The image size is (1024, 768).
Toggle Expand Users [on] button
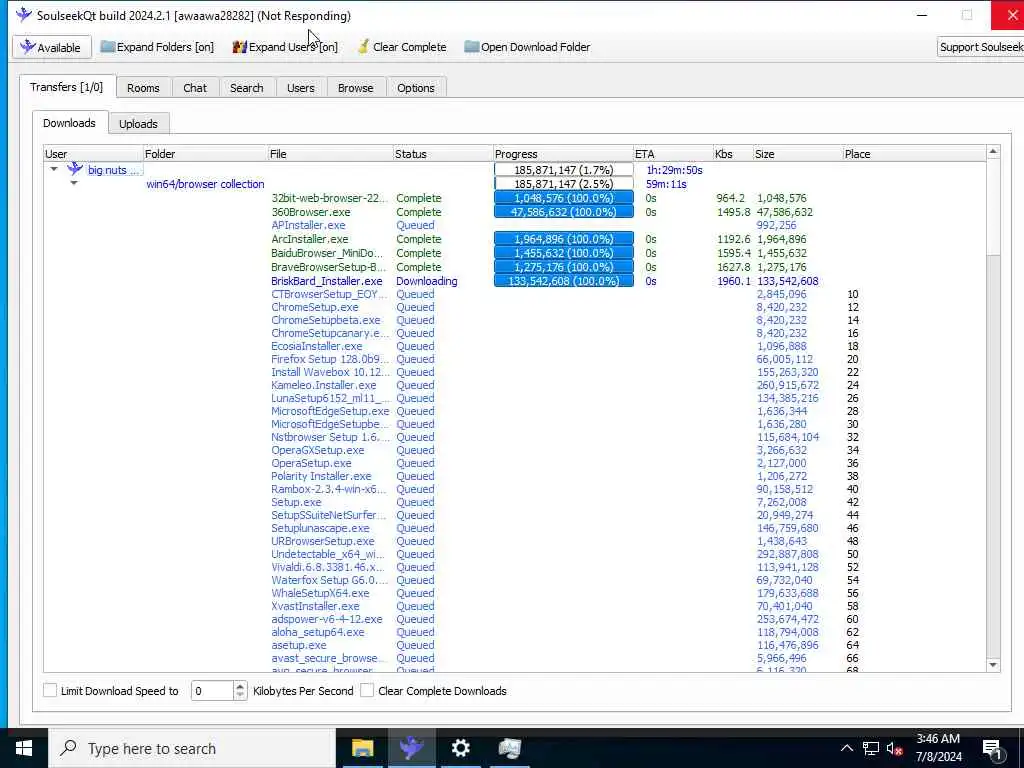[285, 47]
